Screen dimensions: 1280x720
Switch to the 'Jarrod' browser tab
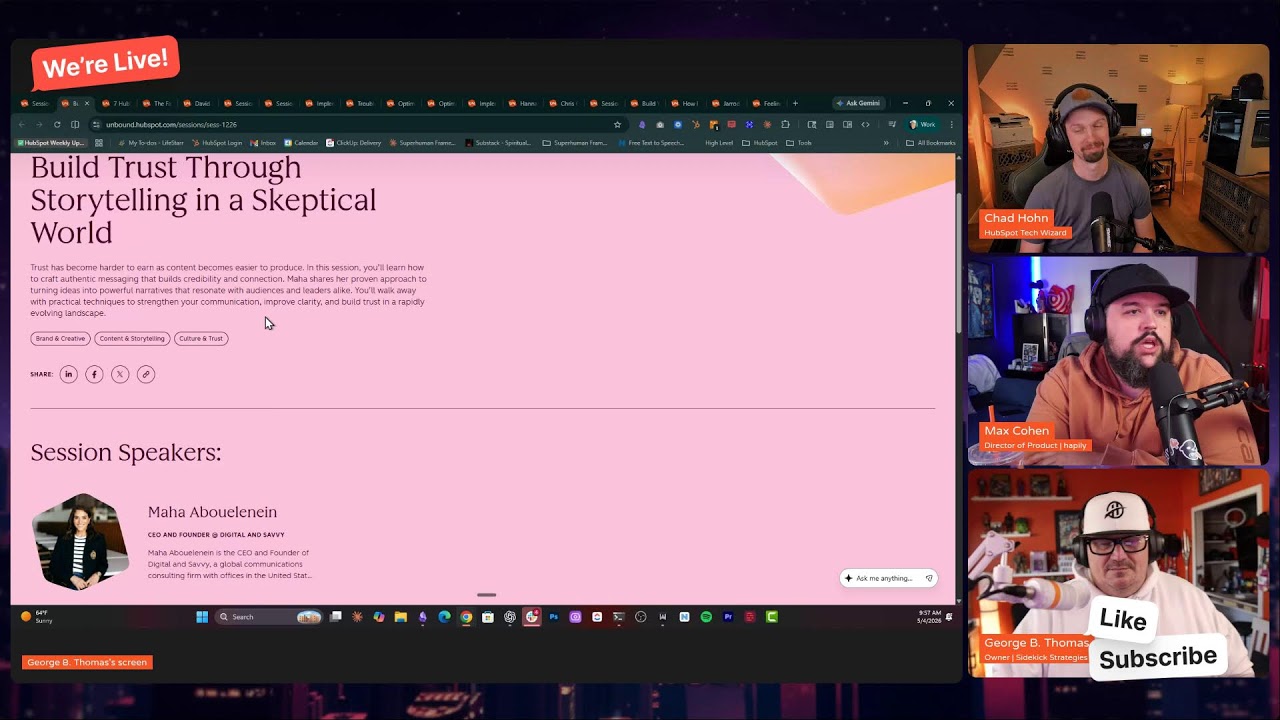pos(726,103)
